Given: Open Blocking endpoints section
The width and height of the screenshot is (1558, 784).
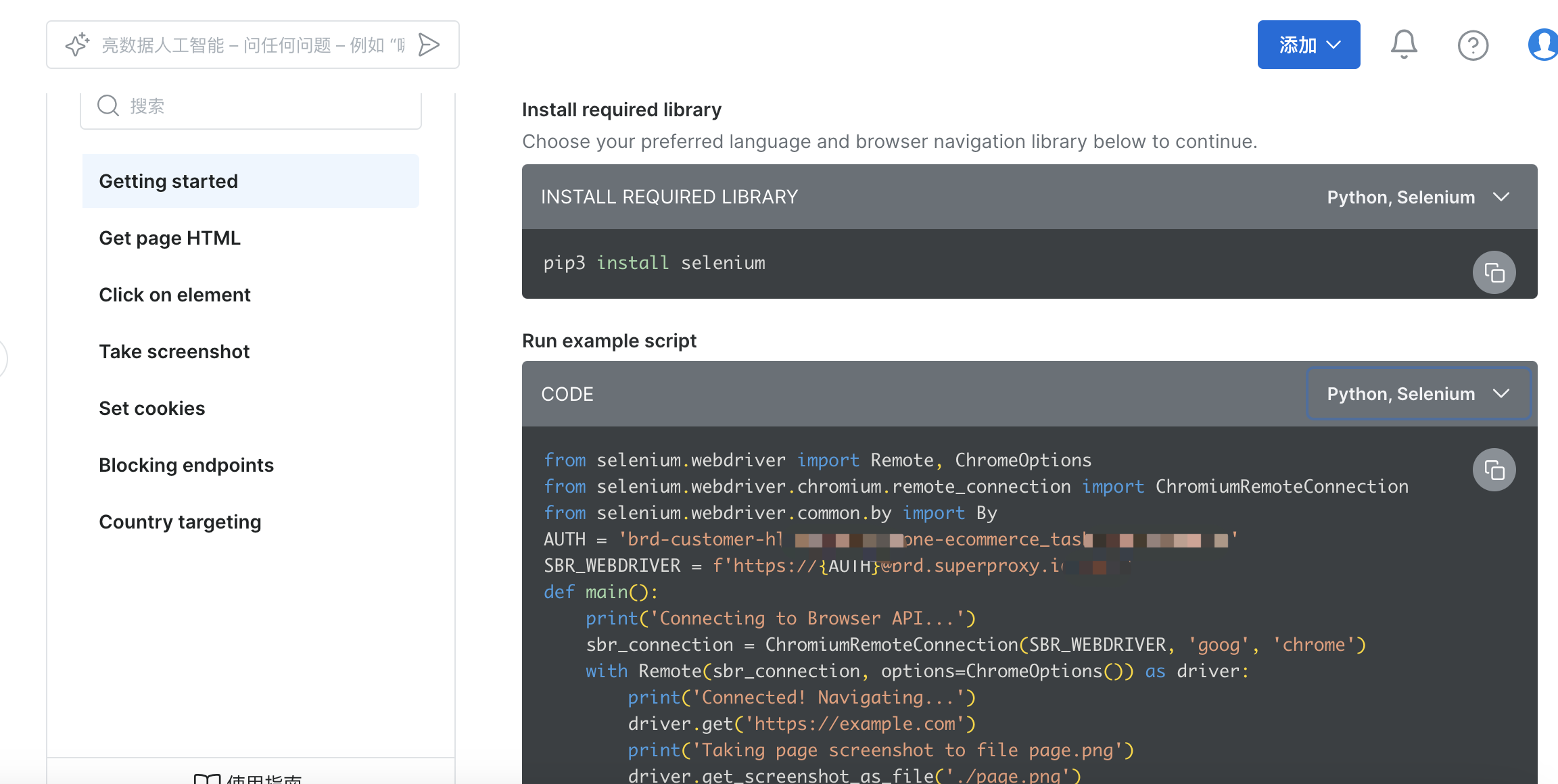Looking at the screenshot, I should point(186,465).
